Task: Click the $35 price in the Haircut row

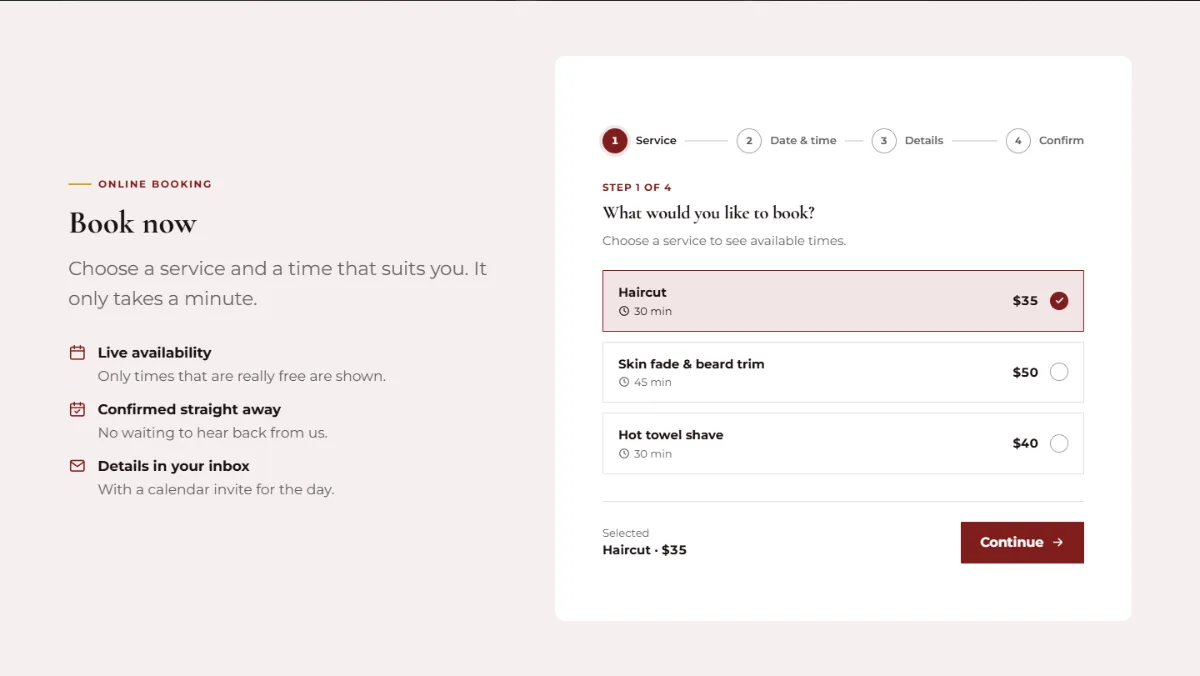Action: [1025, 301]
